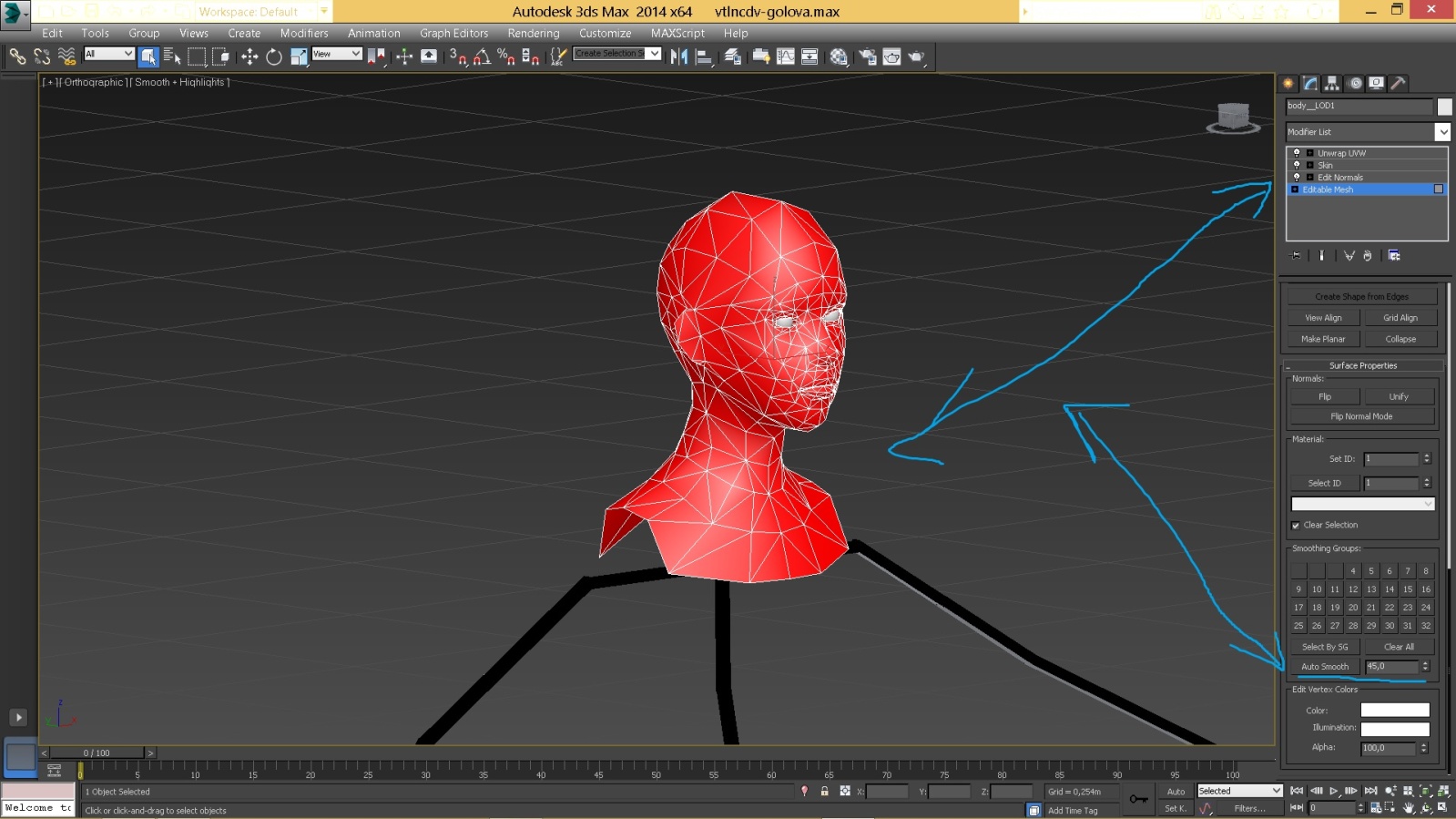
Task: Toggle Spinner Snap on toolbar
Action: click(x=530, y=56)
